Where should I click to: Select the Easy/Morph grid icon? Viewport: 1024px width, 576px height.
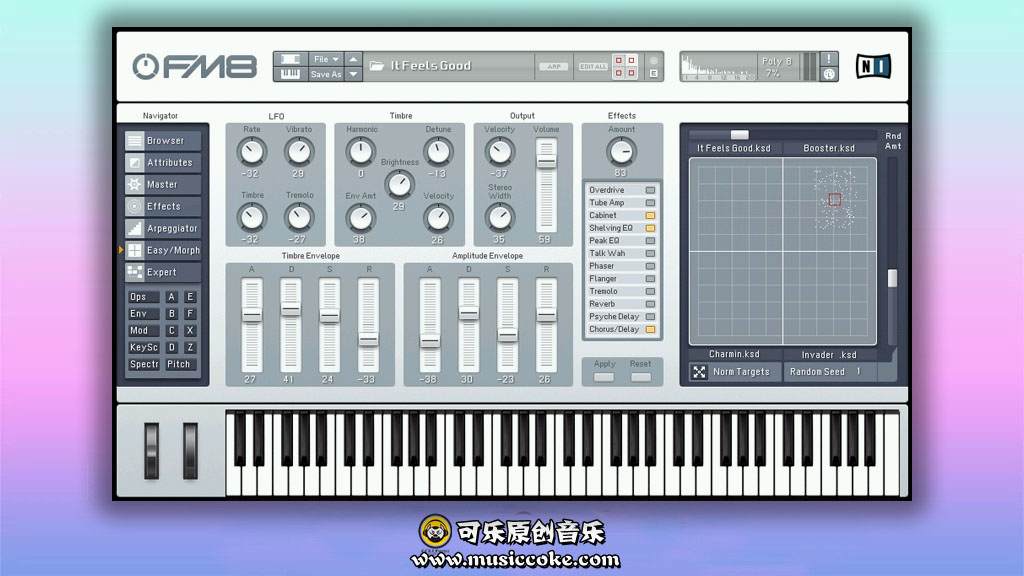click(135, 250)
